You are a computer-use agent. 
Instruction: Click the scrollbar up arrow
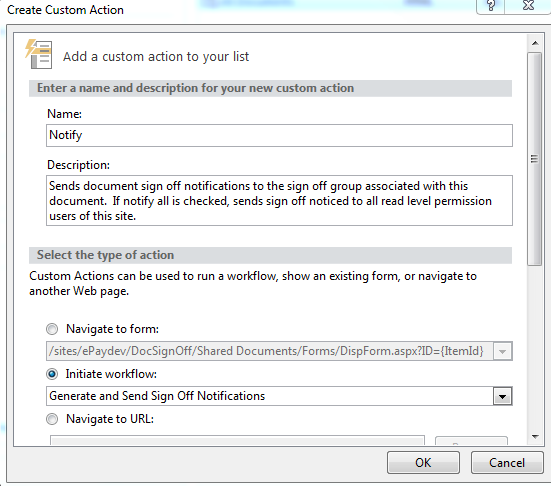[535, 43]
